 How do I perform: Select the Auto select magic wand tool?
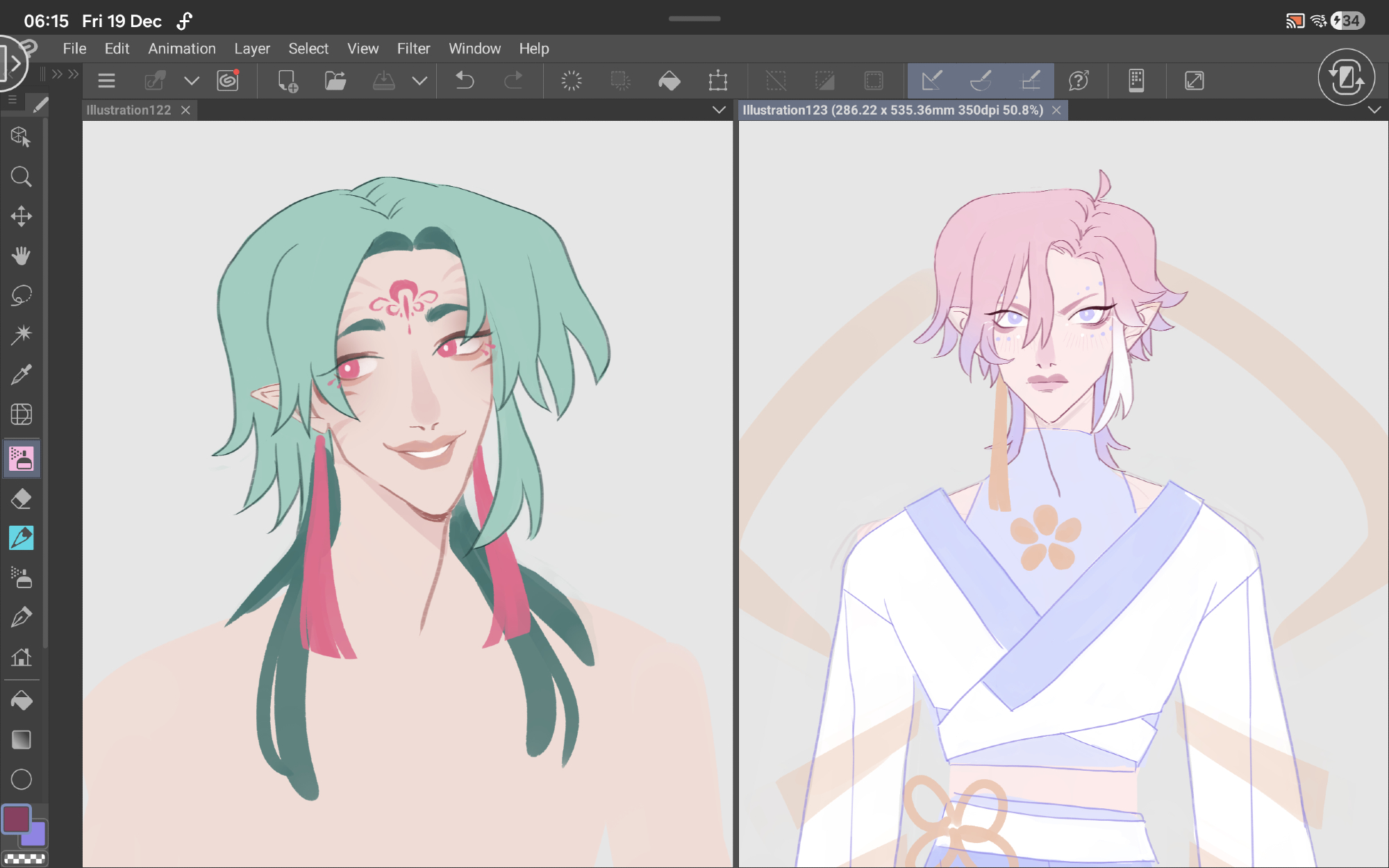pos(21,335)
